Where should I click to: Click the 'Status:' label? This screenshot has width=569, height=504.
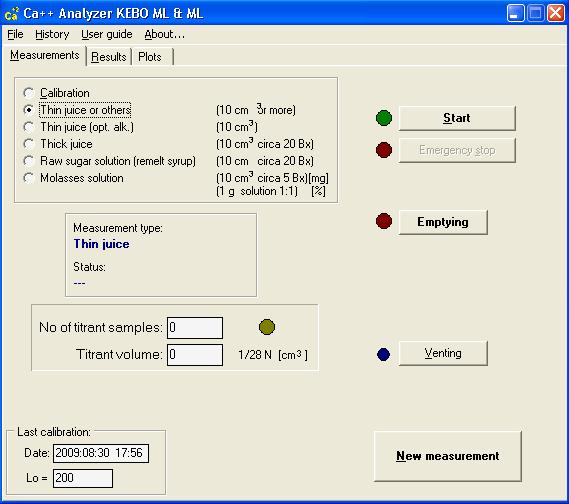(89, 267)
